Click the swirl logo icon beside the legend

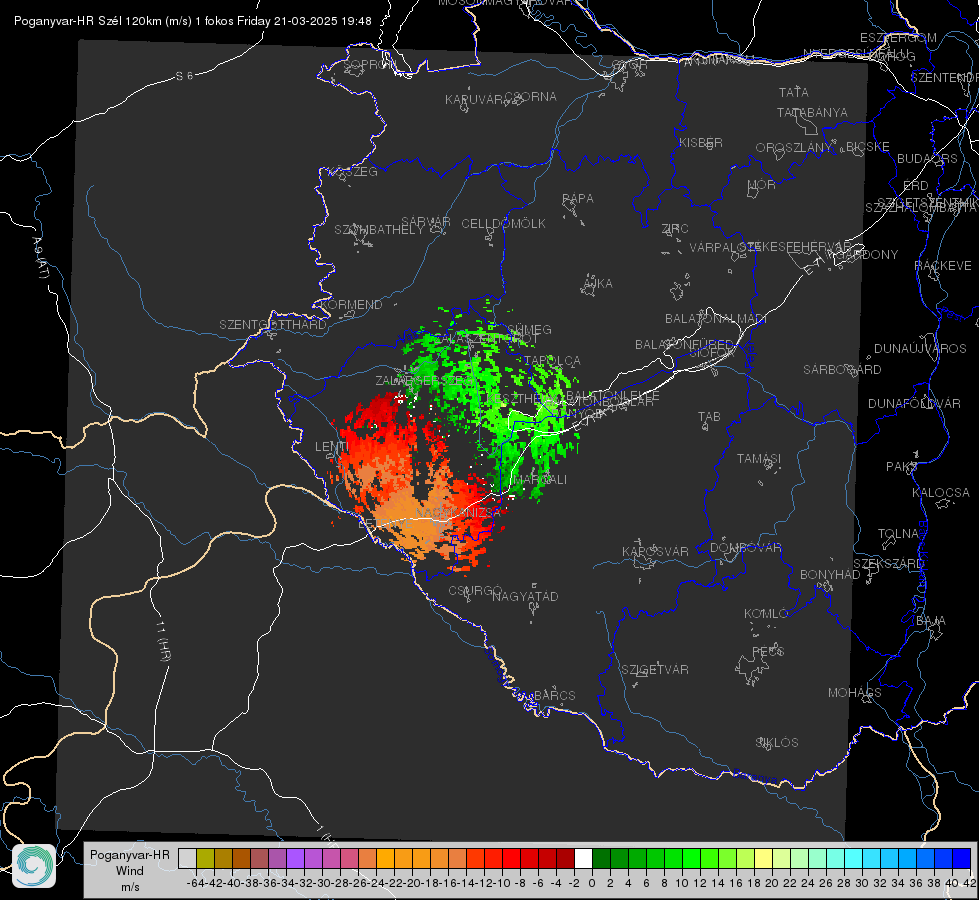pos(34,866)
